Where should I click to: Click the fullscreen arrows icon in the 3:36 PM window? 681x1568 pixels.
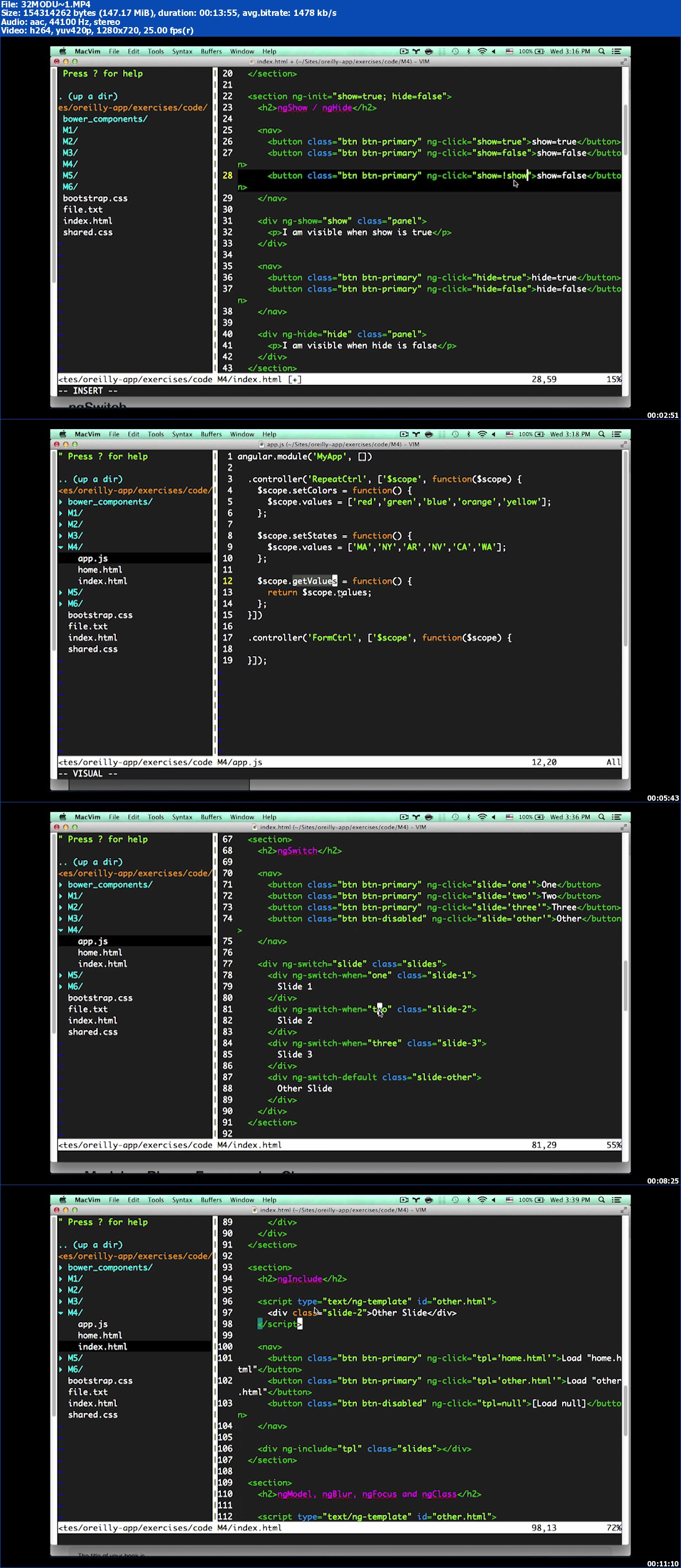pos(623,827)
